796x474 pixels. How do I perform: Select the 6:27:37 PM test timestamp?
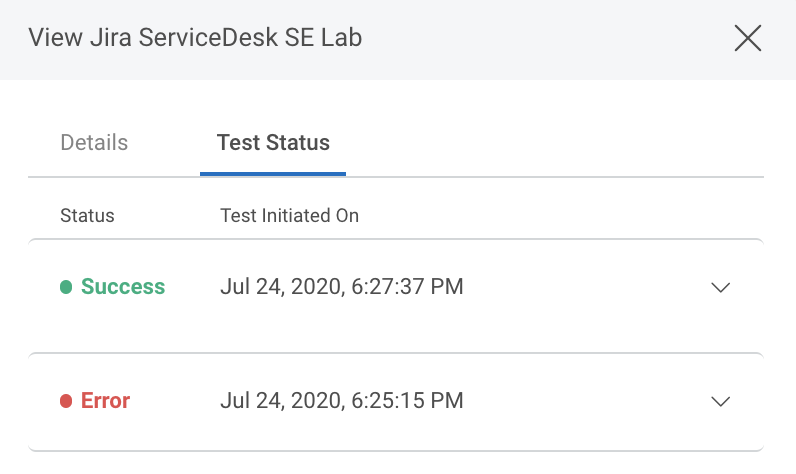tap(341, 288)
